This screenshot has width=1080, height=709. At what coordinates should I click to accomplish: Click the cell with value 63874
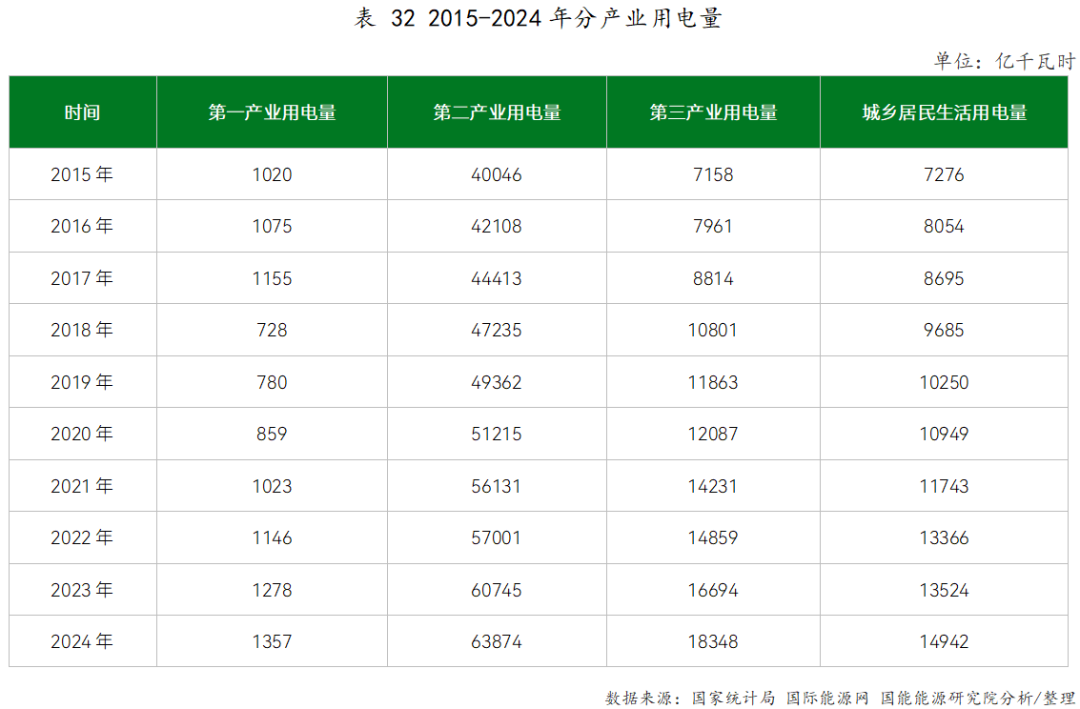coord(497,641)
